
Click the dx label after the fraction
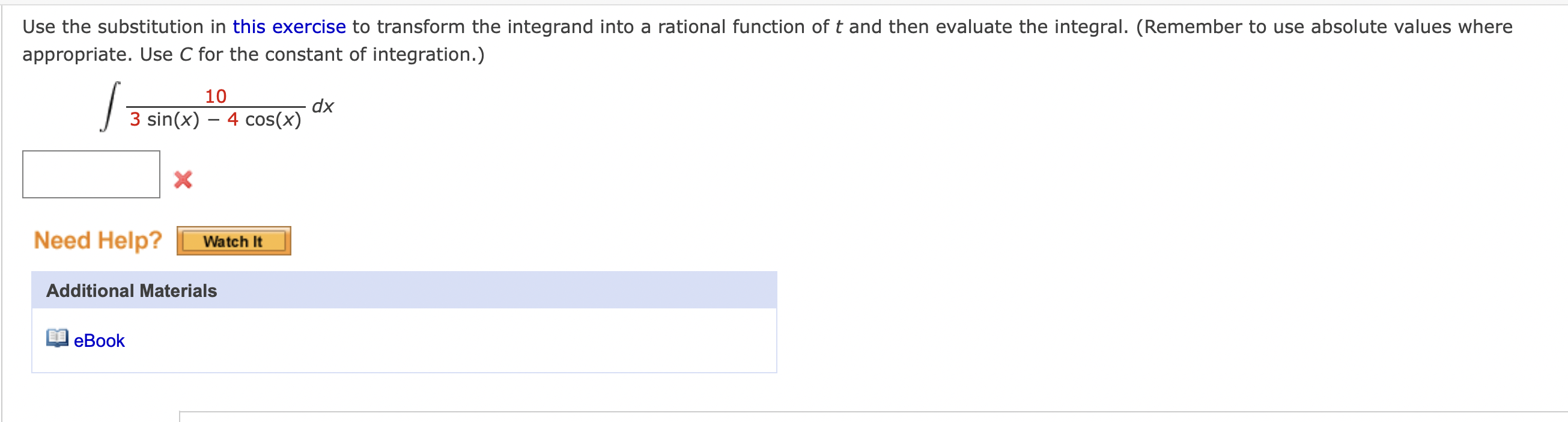click(322, 105)
